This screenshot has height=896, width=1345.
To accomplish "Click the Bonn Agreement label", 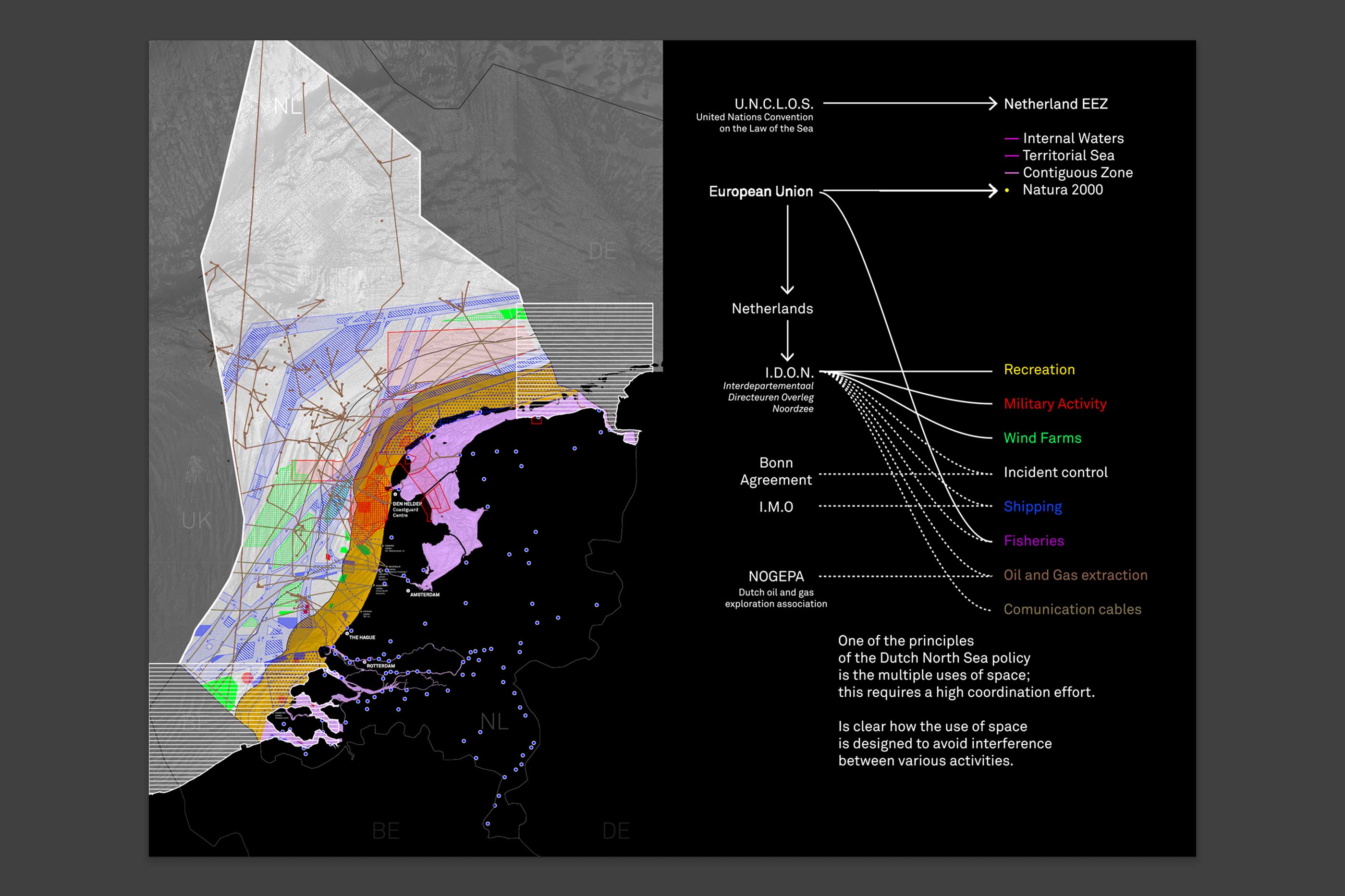I will [x=776, y=472].
